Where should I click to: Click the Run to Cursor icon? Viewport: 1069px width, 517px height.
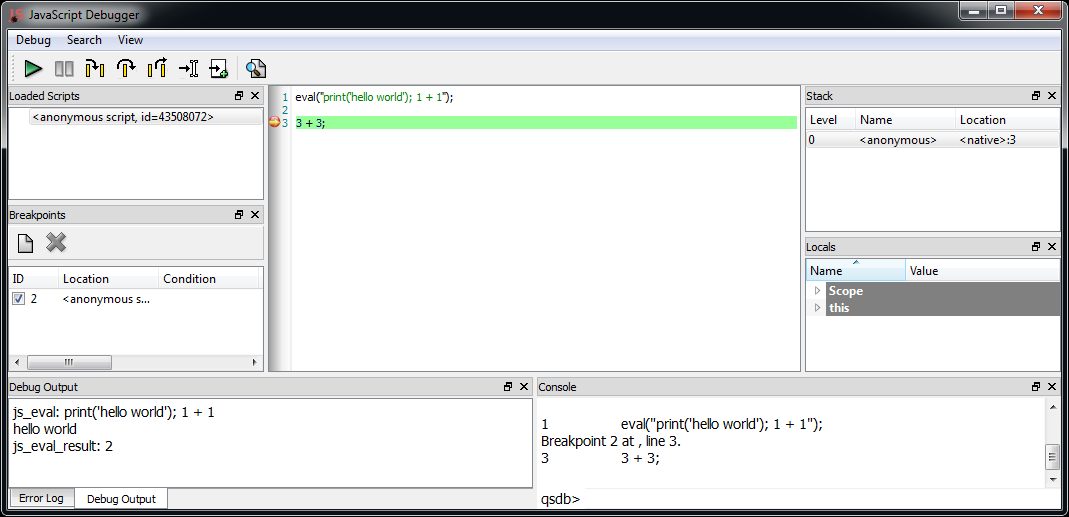pyautogui.click(x=188, y=68)
